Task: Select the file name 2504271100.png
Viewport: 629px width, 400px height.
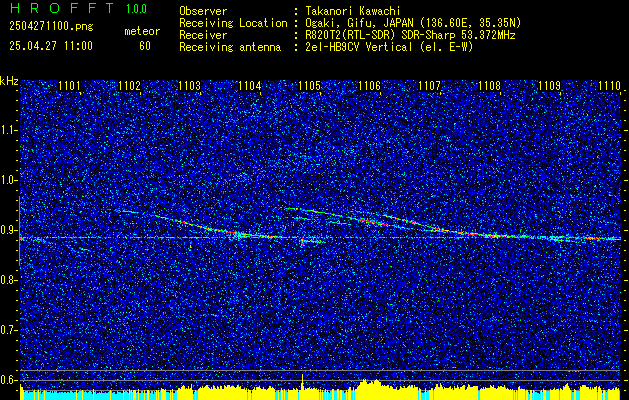Action: (51, 26)
